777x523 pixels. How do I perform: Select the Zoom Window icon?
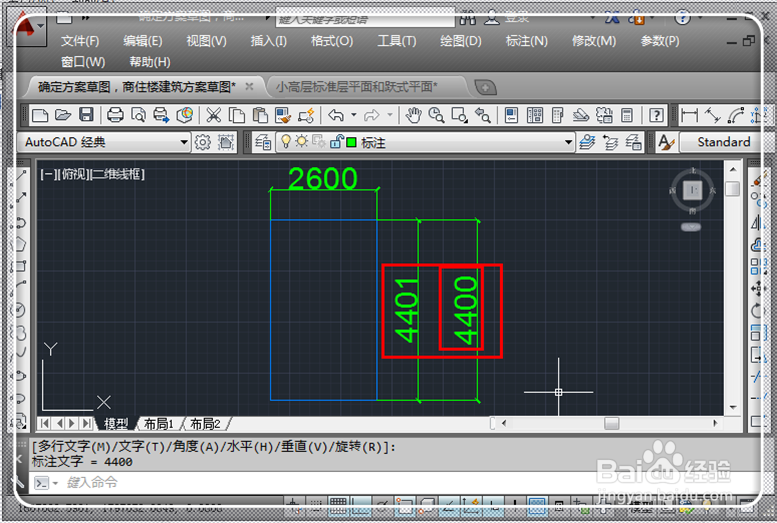(459, 116)
